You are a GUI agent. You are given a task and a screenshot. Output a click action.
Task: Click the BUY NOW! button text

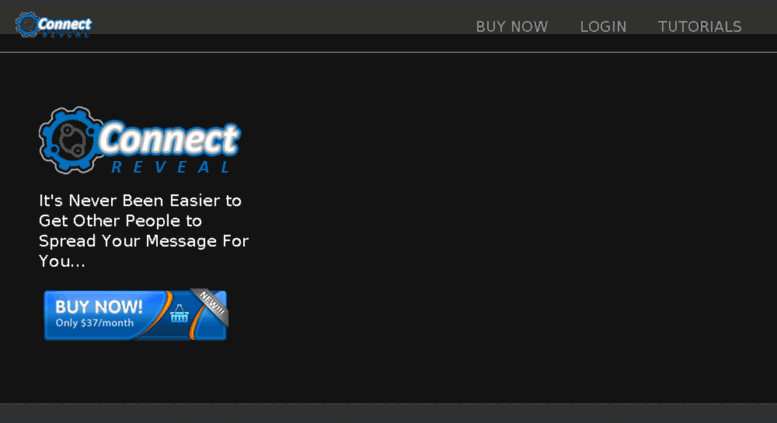(x=99, y=307)
